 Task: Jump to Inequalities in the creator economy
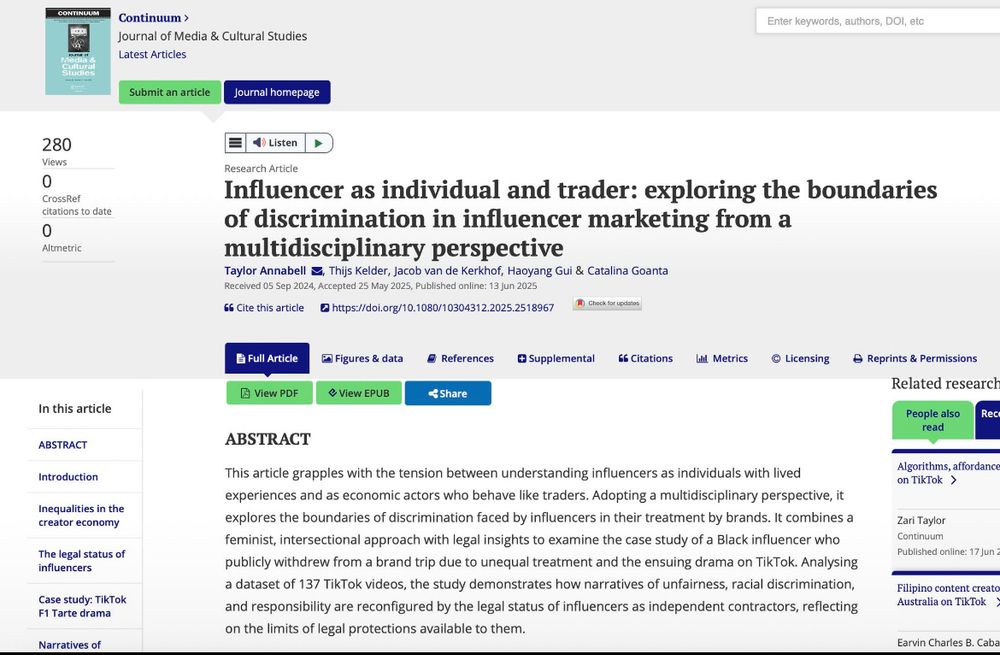point(81,515)
